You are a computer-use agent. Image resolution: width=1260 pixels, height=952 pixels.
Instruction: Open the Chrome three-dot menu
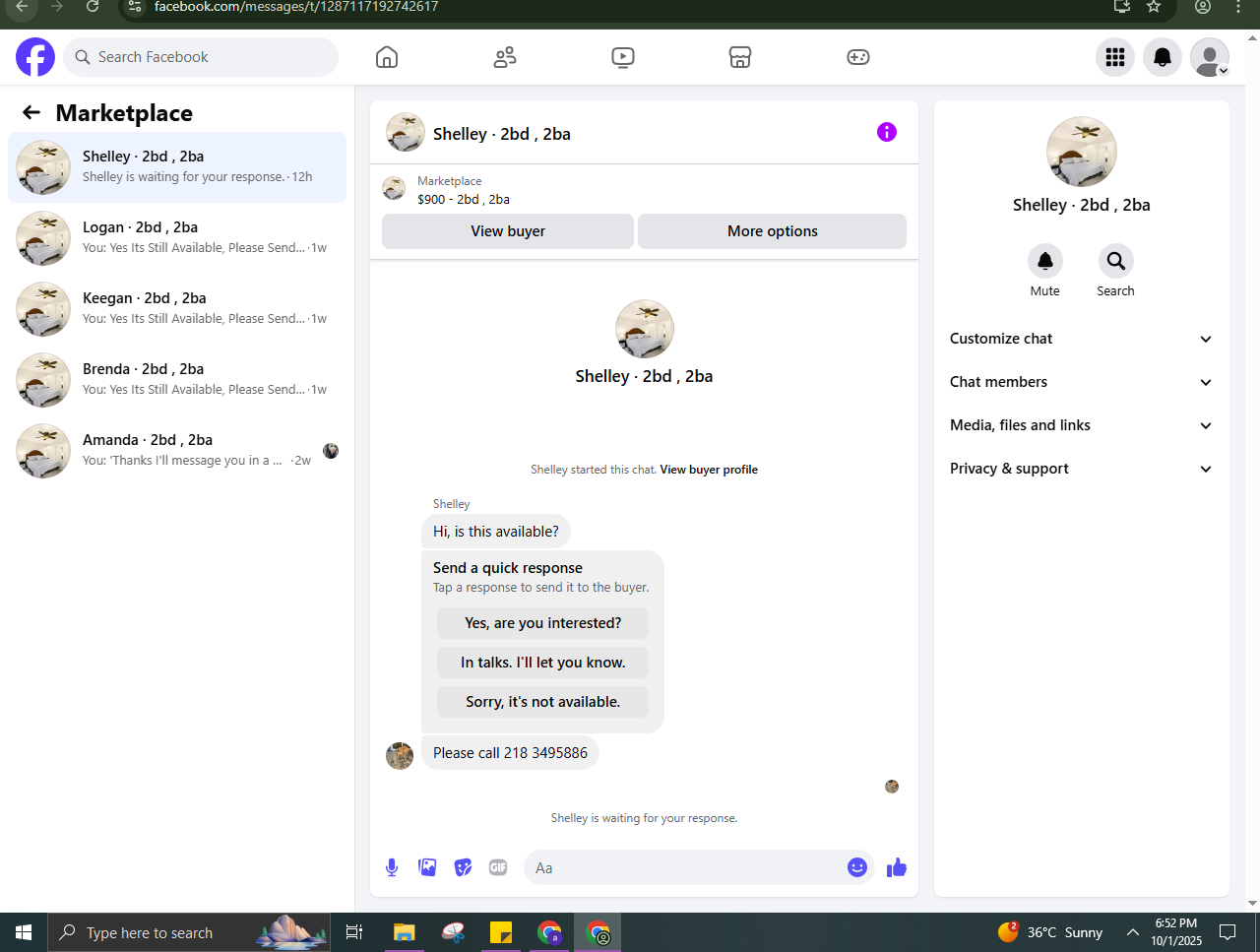pyautogui.click(x=1238, y=6)
